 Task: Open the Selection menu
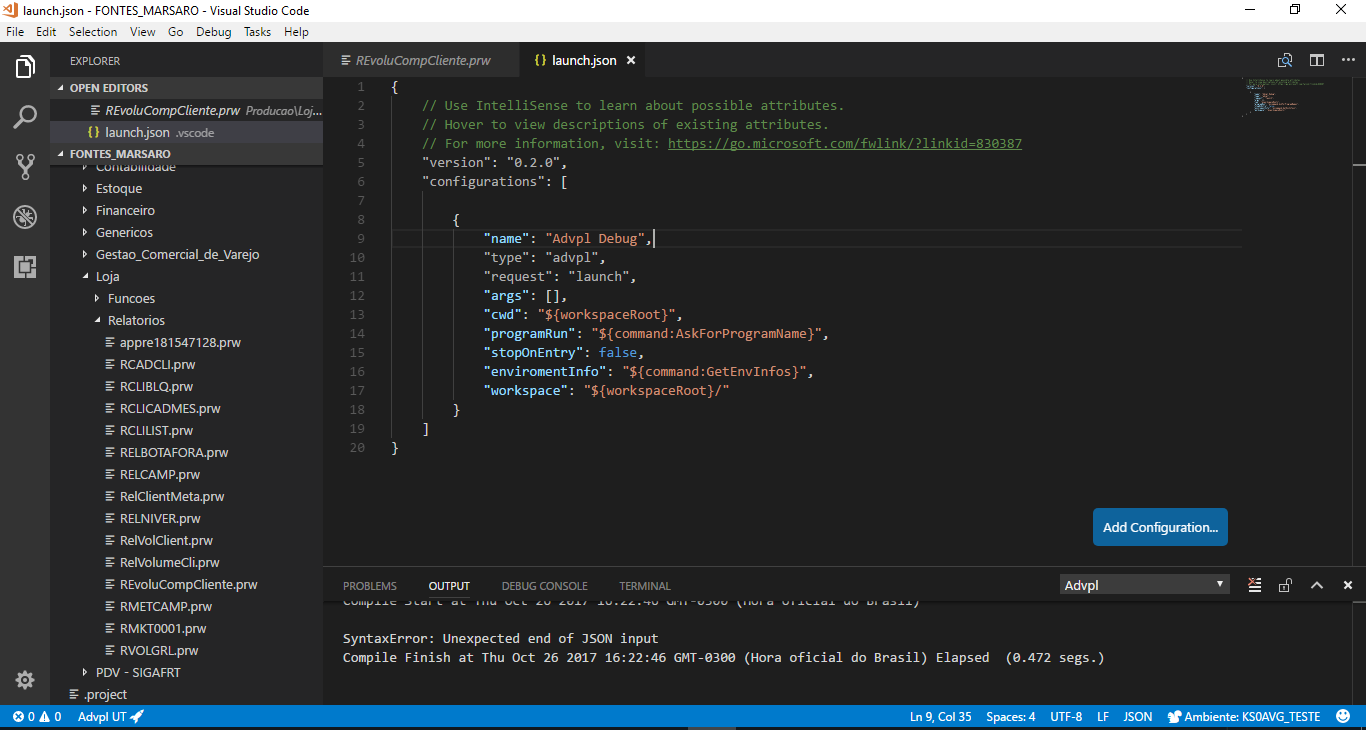point(93,32)
